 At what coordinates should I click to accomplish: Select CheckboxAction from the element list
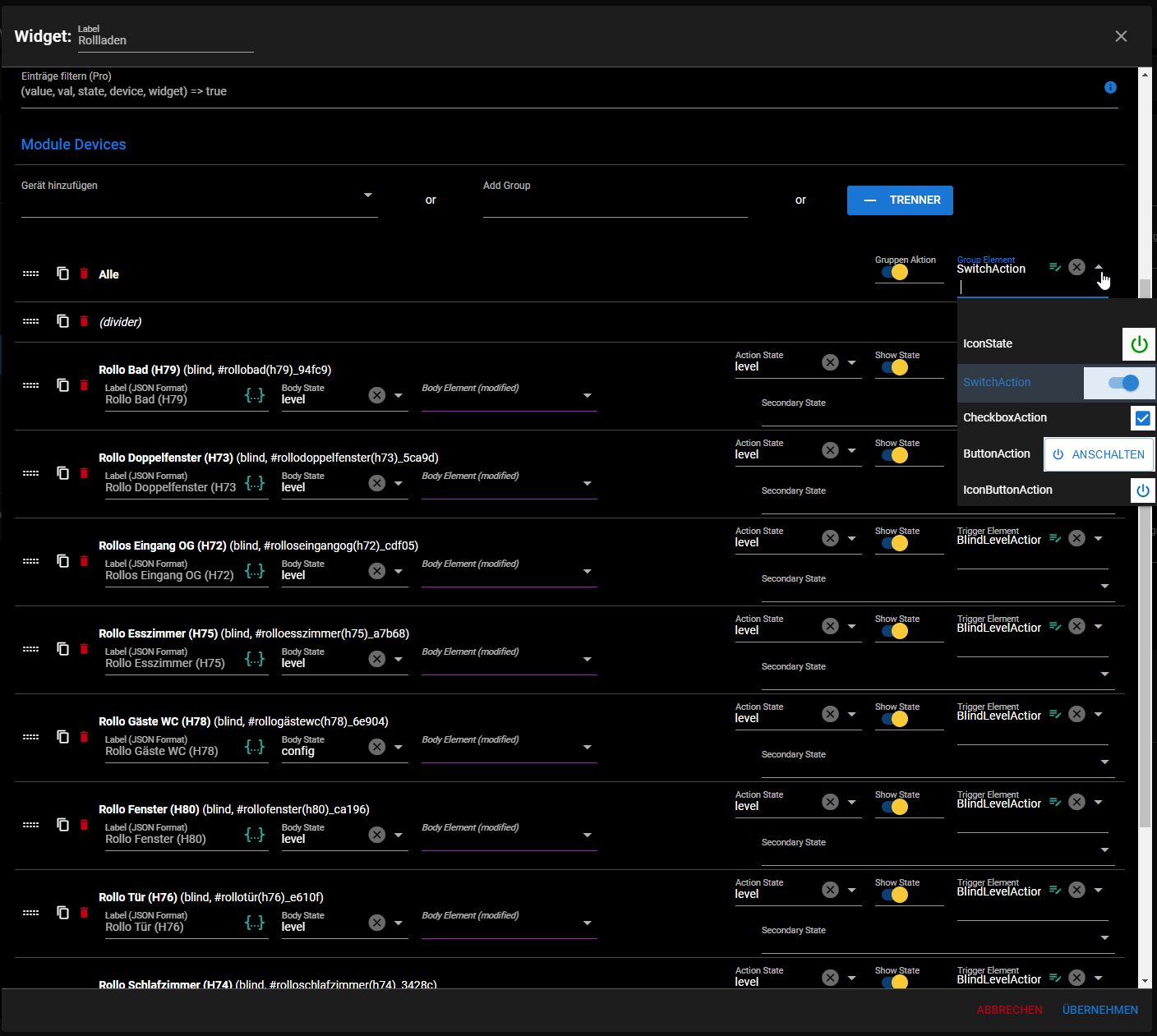pos(1057,418)
